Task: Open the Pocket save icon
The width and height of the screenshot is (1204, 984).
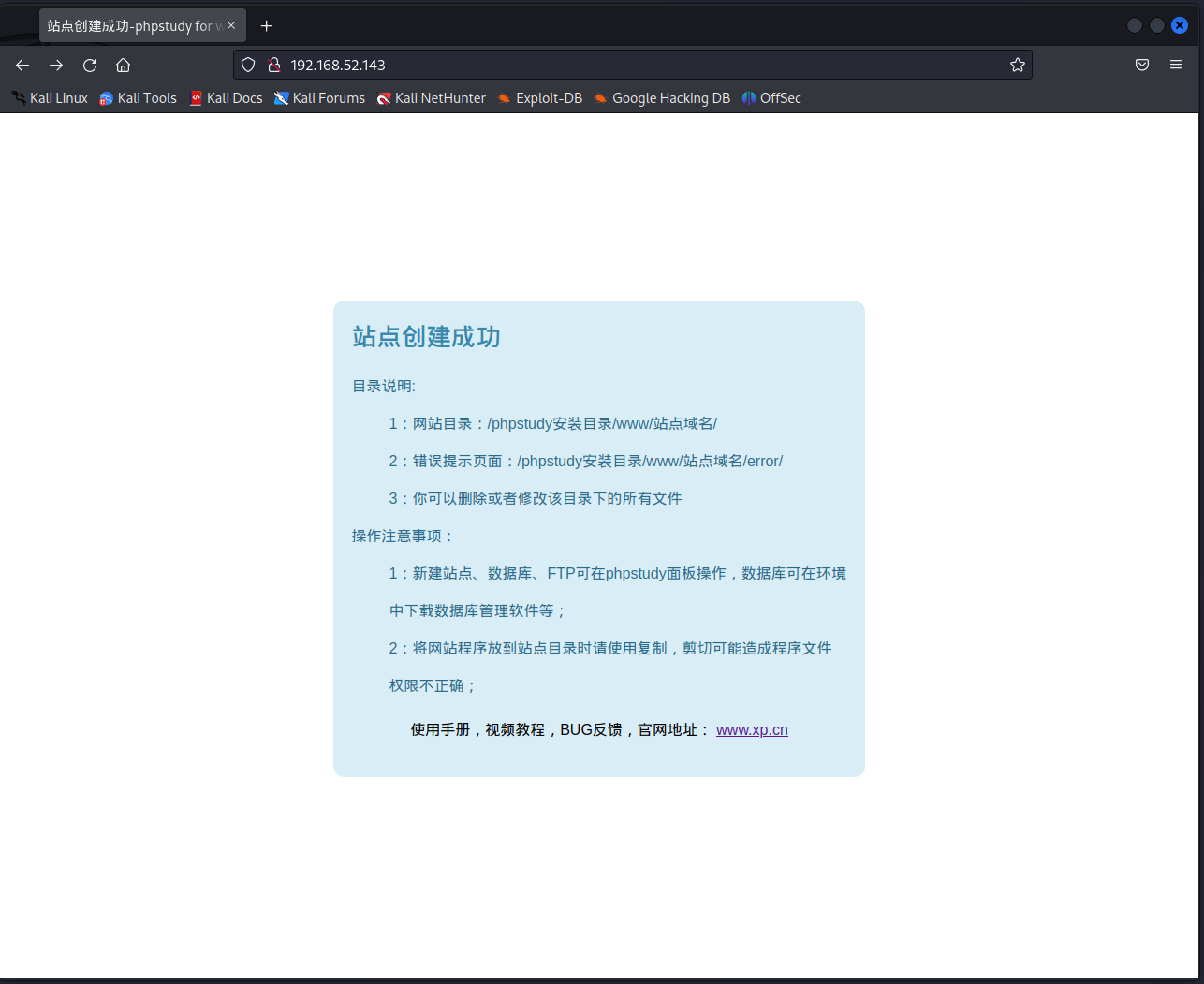Action: 1142,65
